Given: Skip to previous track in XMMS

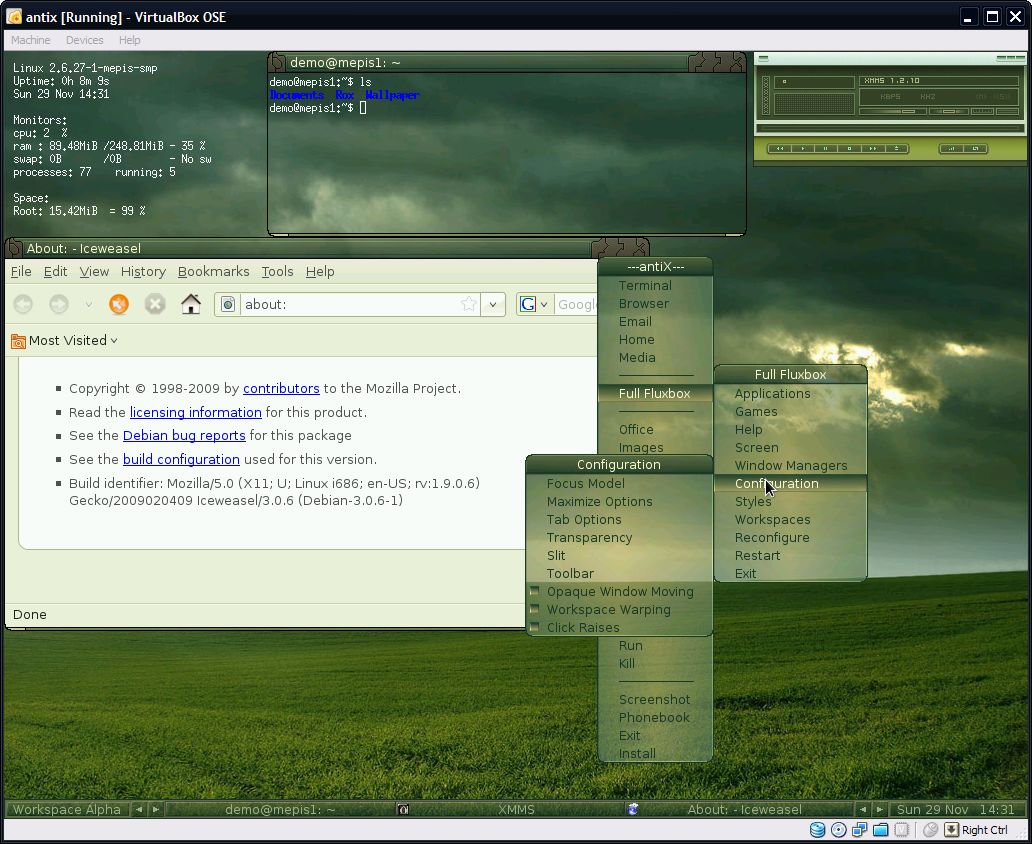Looking at the screenshot, I should click(x=780, y=149).
